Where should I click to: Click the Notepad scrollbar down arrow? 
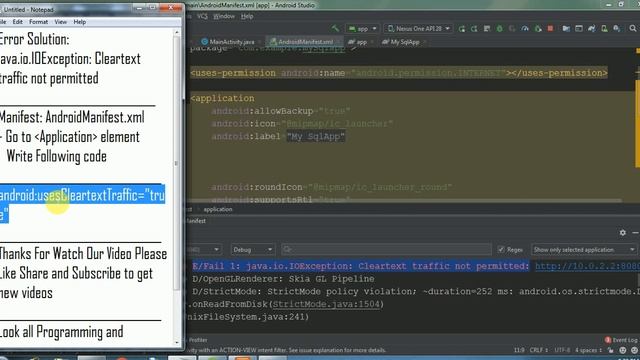[177, 342]
